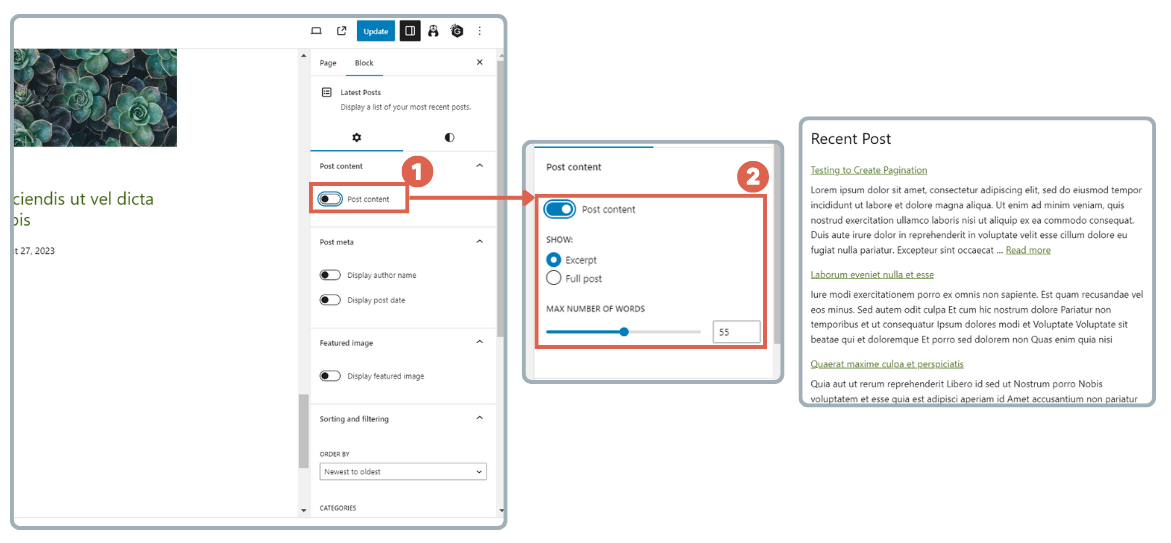Click the blue Update button
Image resolution: width=1171 pixels, height=543 pixels.
[x=376, y=31]
